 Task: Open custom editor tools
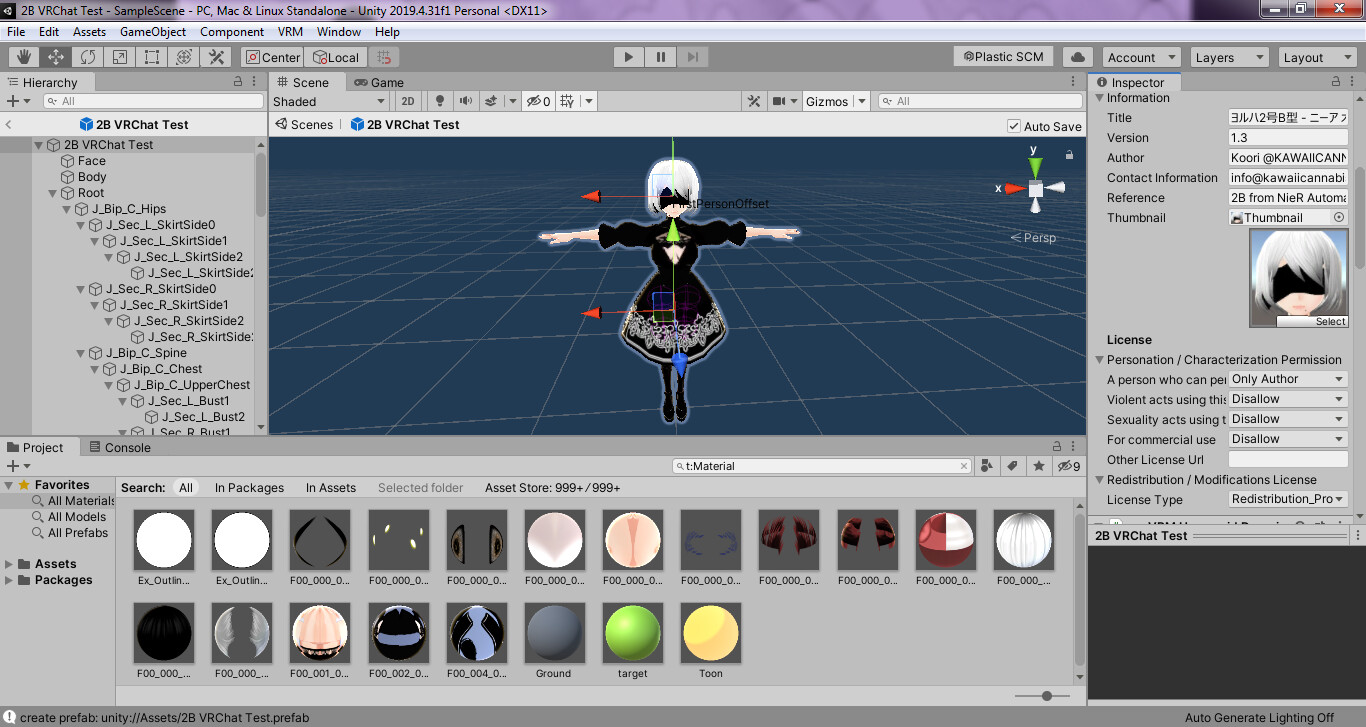tap(216, 57)
